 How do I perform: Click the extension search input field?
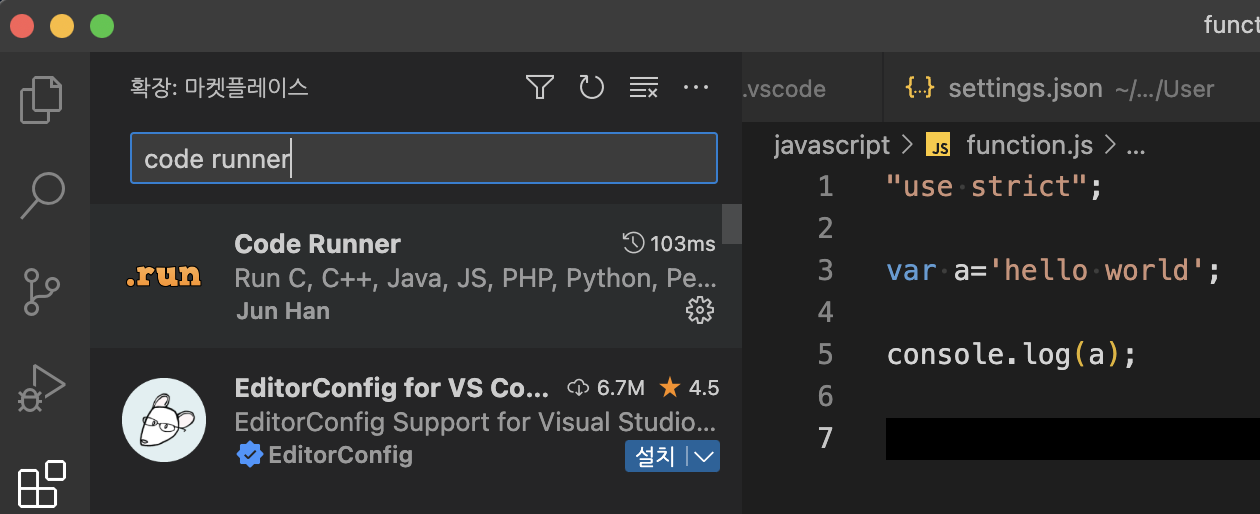tap(423, 158)
